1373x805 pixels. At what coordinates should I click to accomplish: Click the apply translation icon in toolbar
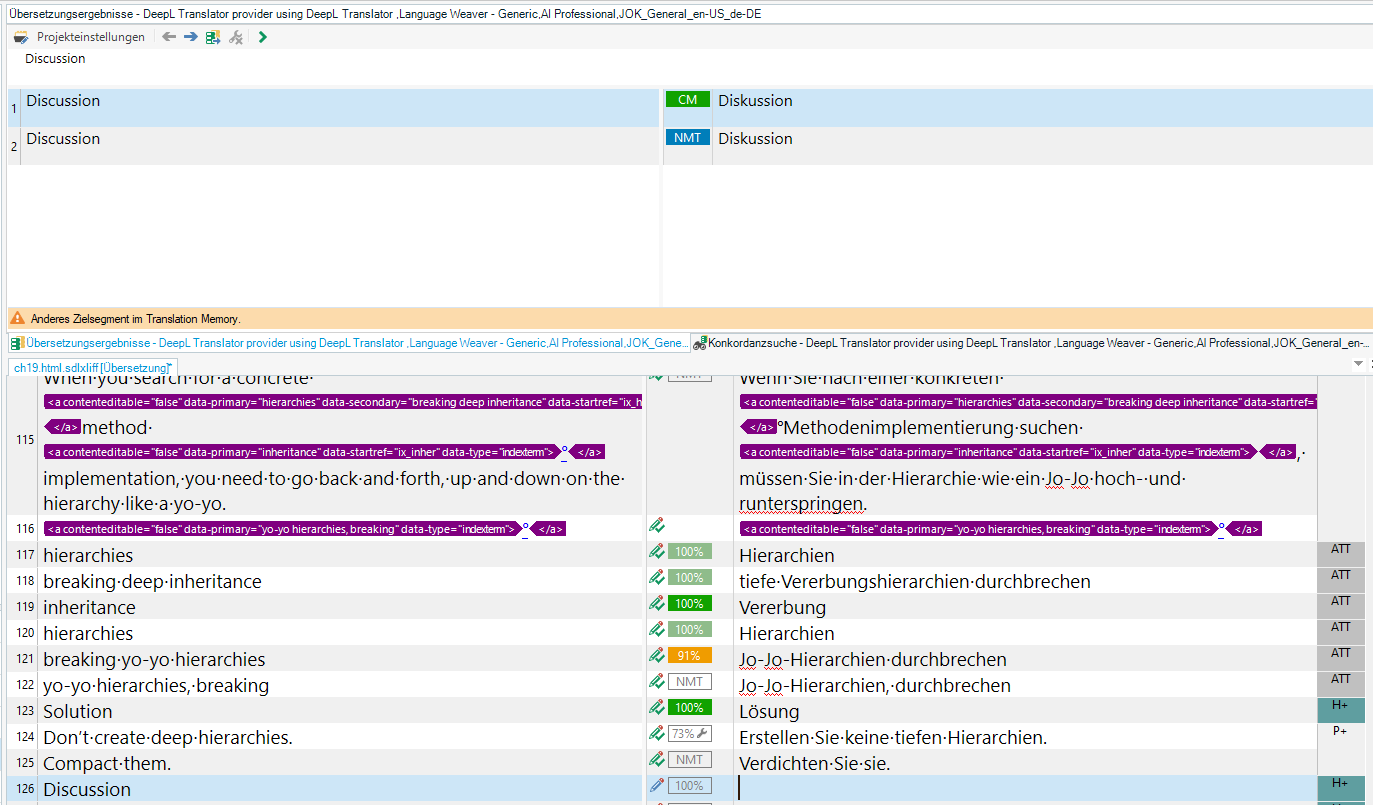pyautogui.click(x=213, y=37)
